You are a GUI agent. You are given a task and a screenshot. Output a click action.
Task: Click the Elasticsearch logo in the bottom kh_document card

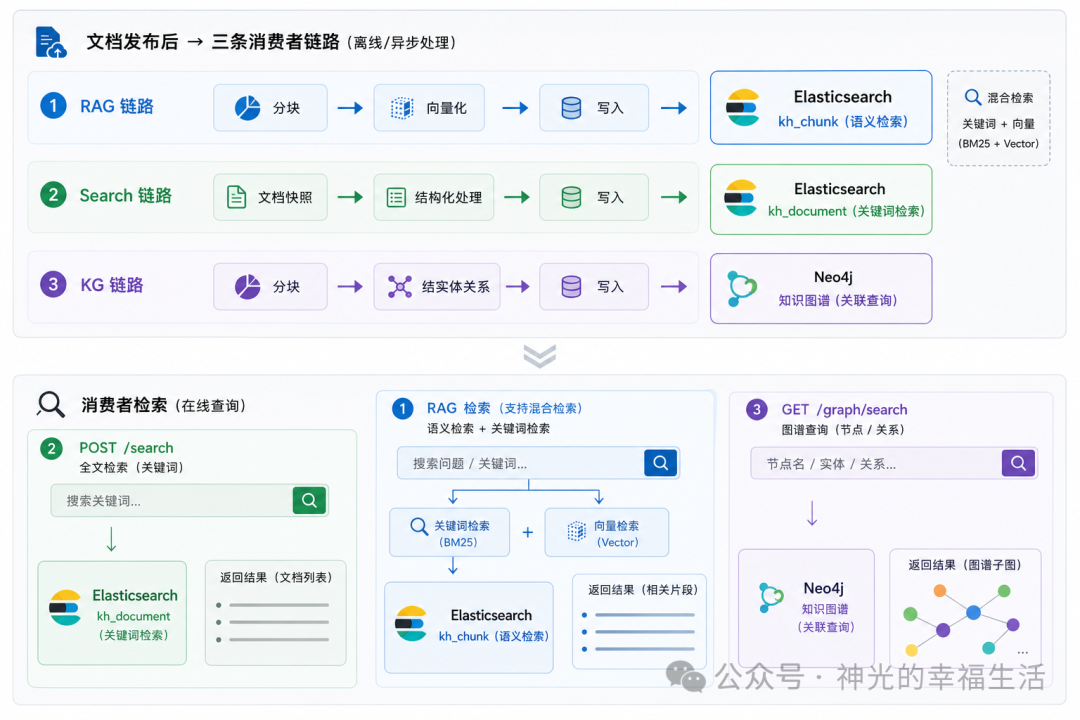pyautogui.click(x=65, y=608)
